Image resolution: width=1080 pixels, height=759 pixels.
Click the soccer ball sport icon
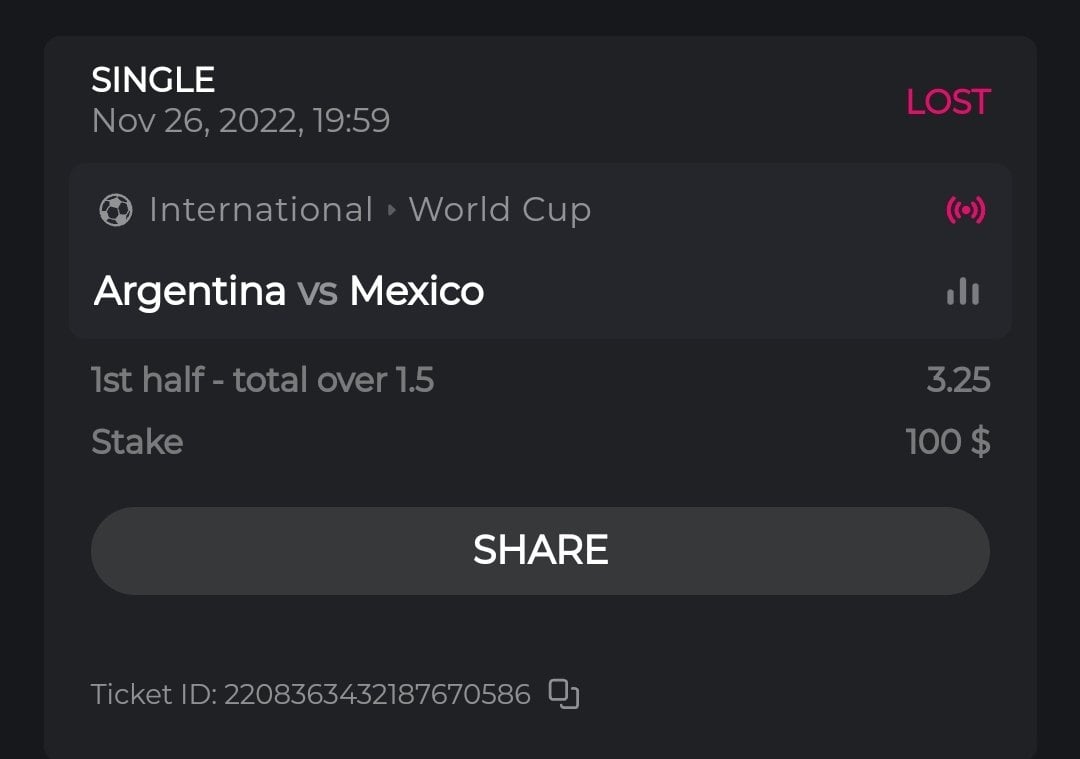pos(116,210)
